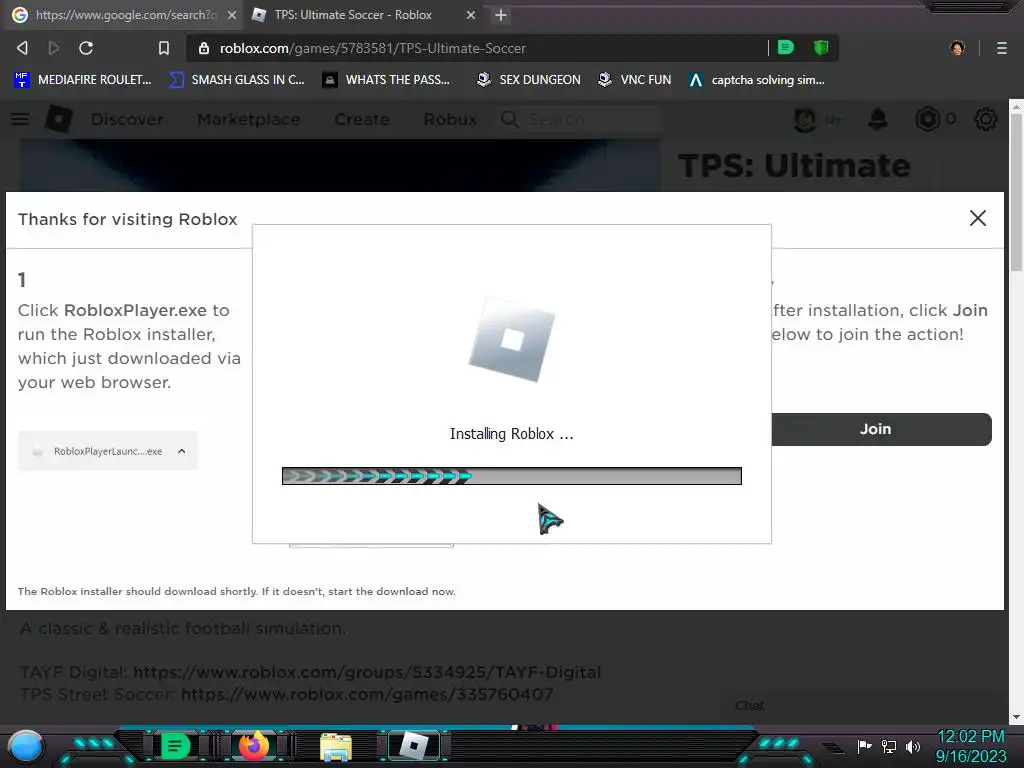The image size is (1024, 768).
Task: Open the Roblox user avatar profile
Action: tap(805, 119)
